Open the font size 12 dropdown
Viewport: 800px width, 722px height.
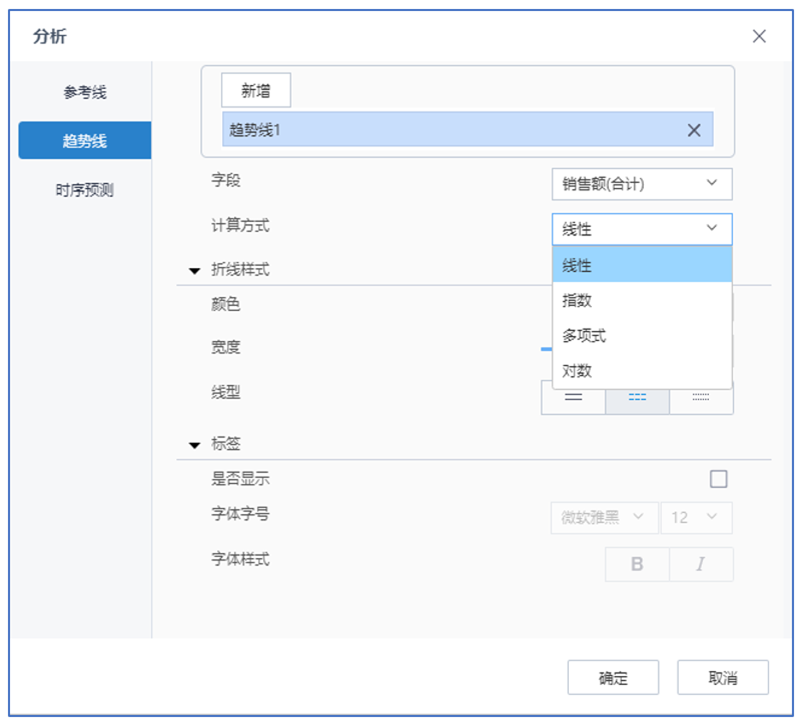[x=697, y=518]
